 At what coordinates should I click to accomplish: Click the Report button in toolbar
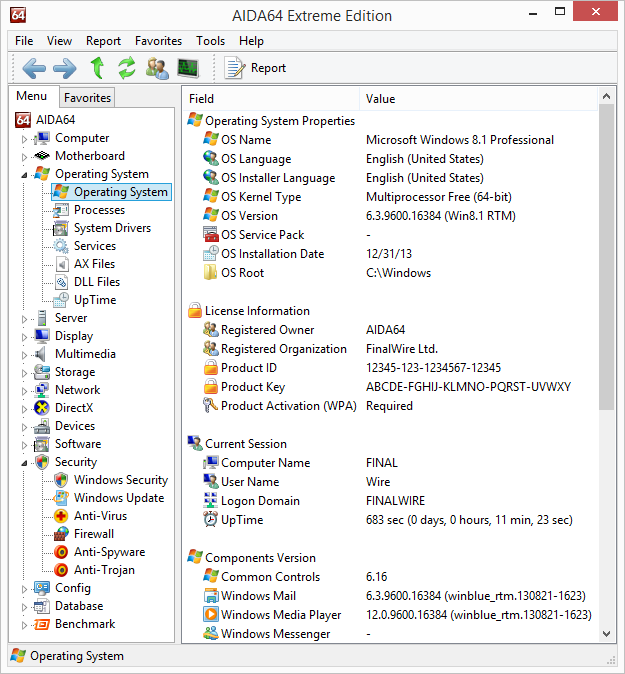tap(256, 68)
